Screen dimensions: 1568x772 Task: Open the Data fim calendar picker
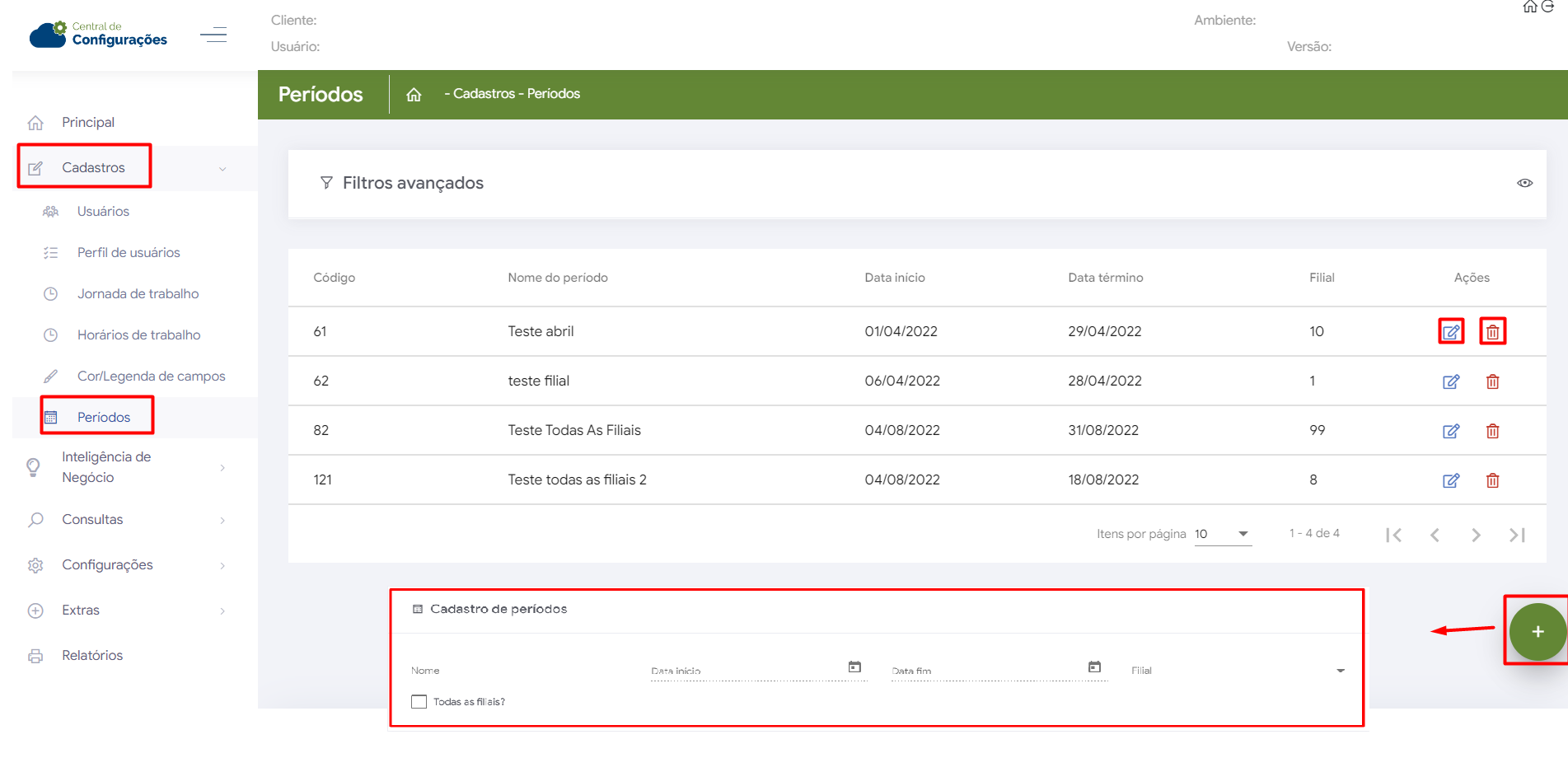[1094, 667]
